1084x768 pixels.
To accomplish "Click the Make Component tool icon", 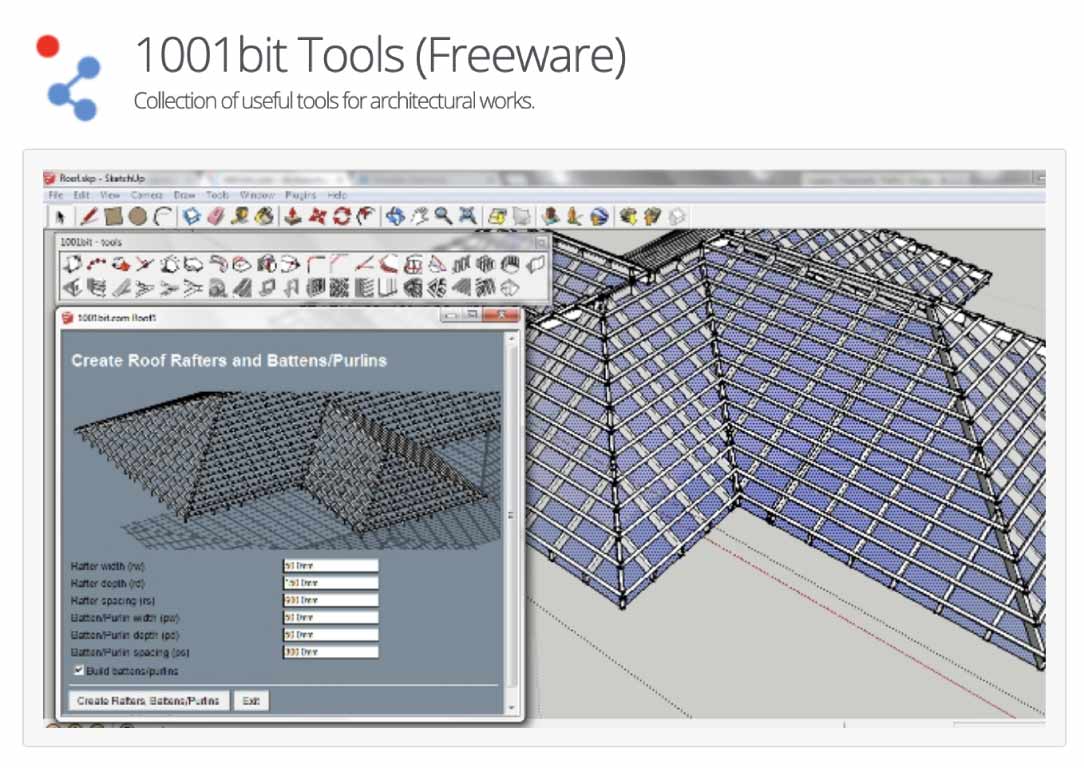I will tap(191, 216).
